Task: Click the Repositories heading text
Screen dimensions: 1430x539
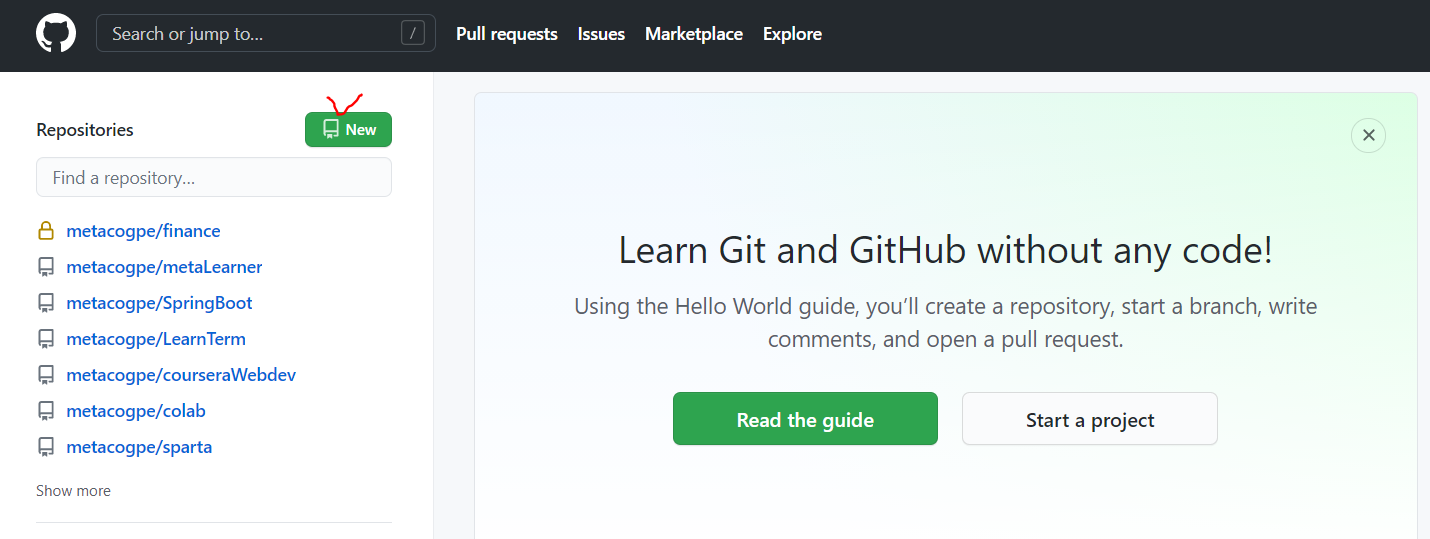Action: [x=85, y=130]
